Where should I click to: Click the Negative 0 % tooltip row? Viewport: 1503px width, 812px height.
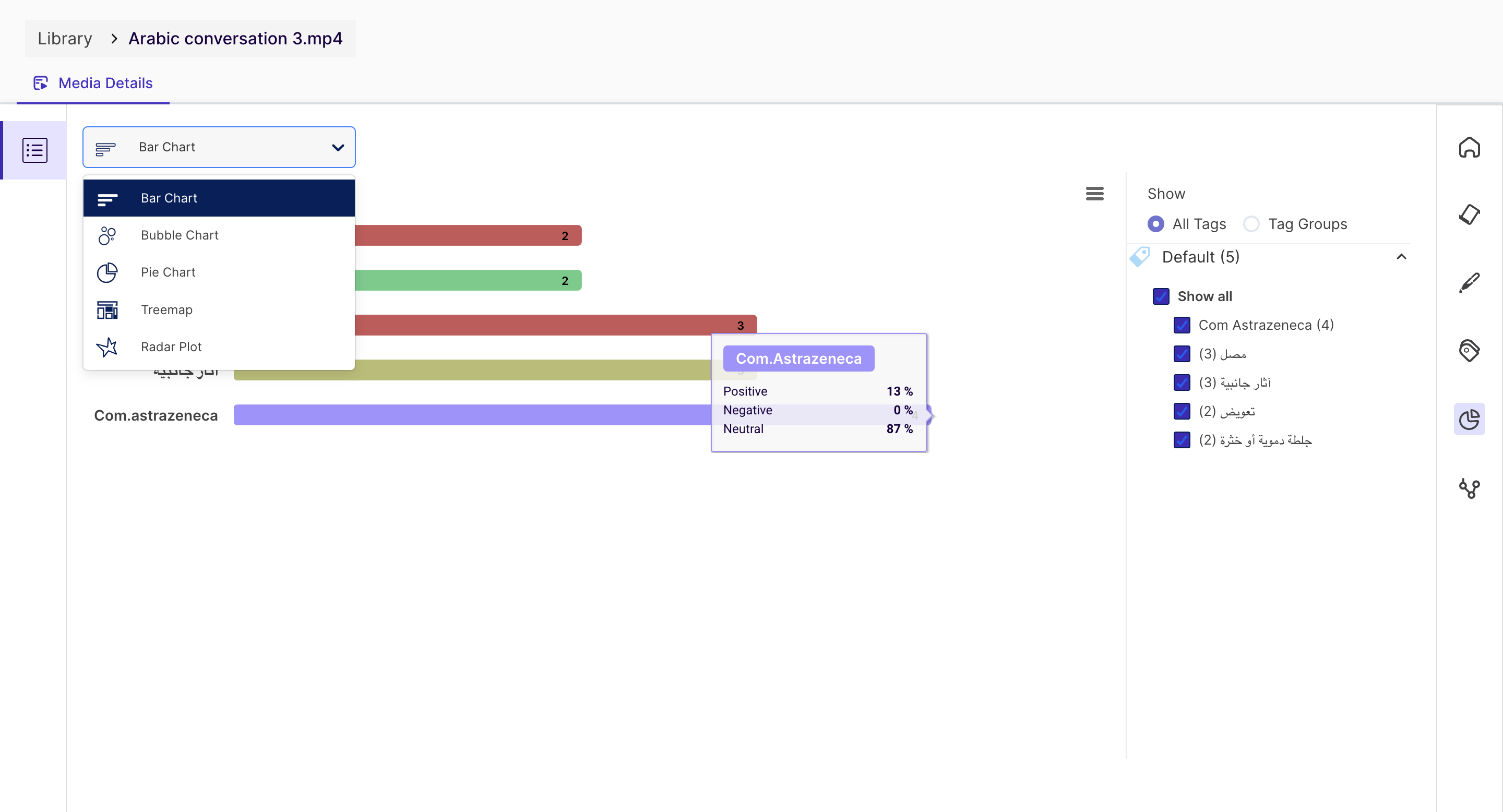click(818, 410)
